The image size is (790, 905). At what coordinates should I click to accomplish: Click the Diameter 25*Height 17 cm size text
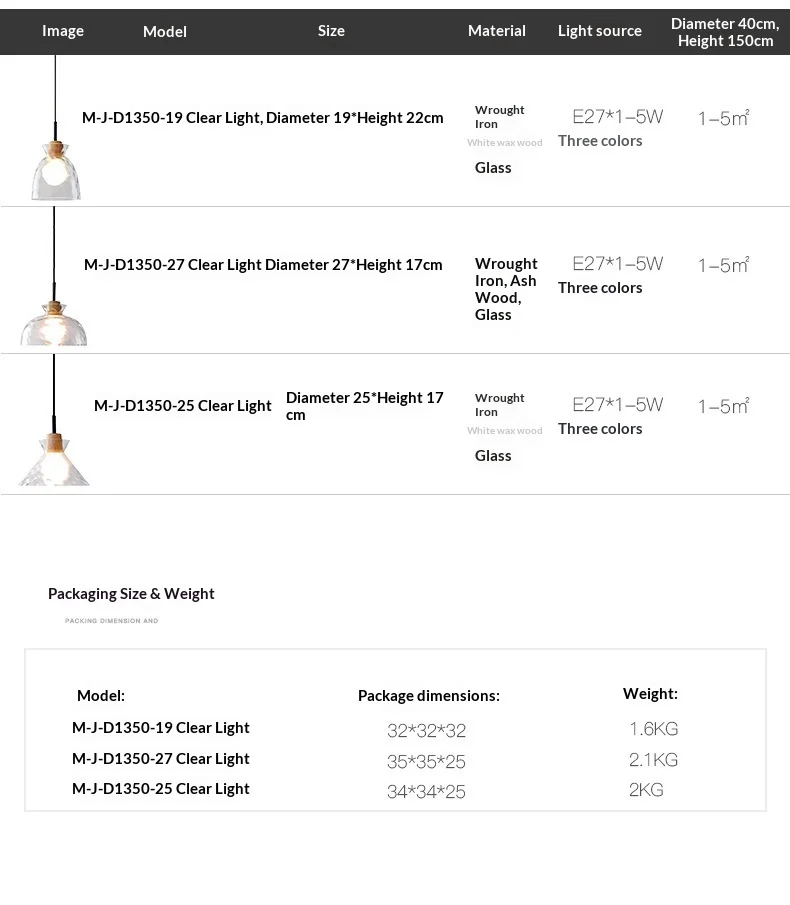365,406
